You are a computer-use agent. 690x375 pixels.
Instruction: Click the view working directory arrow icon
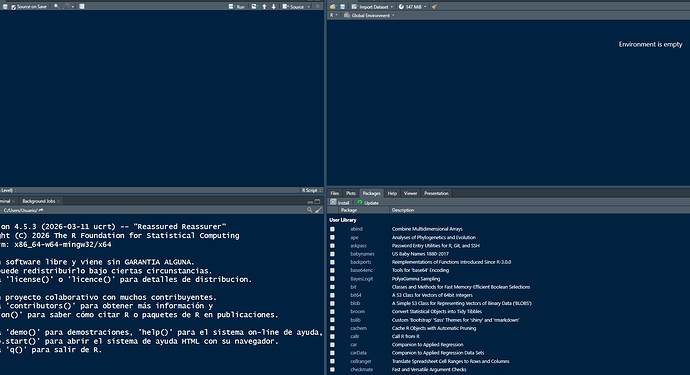point(41,210)
